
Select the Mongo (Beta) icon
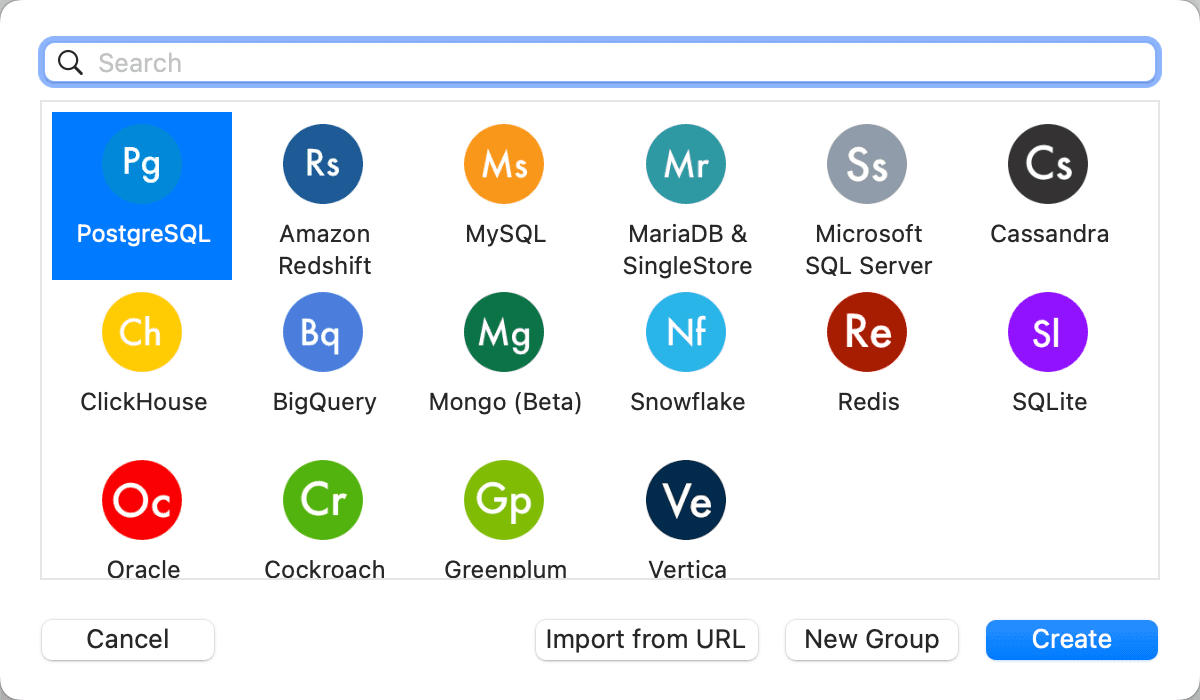tap(504, 332)
